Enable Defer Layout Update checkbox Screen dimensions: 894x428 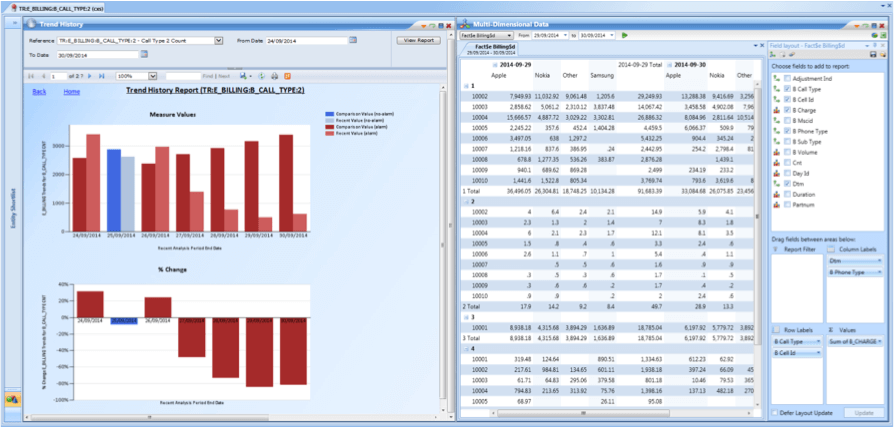point(775,413)
